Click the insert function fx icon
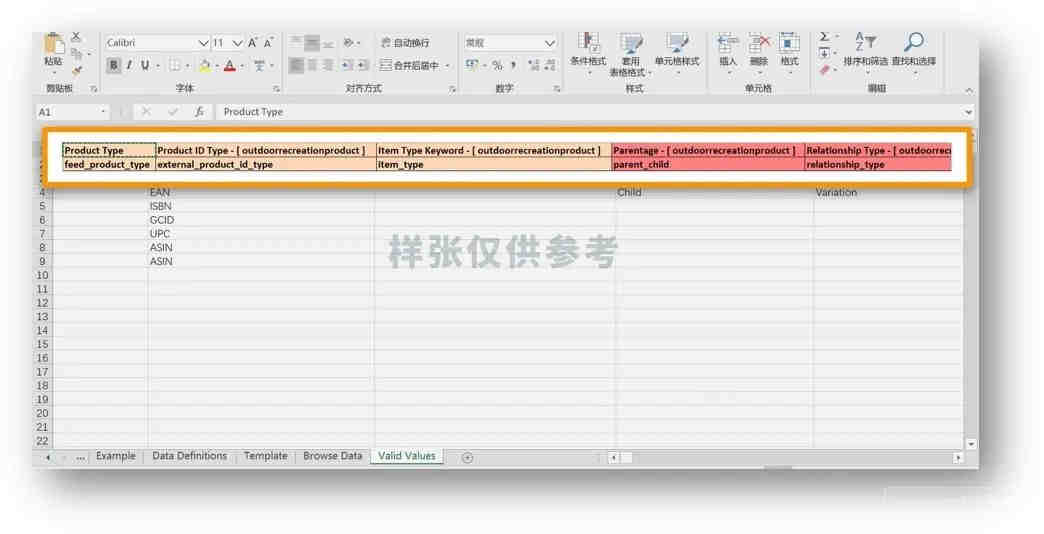1044x534 pixels. point(199,112)
